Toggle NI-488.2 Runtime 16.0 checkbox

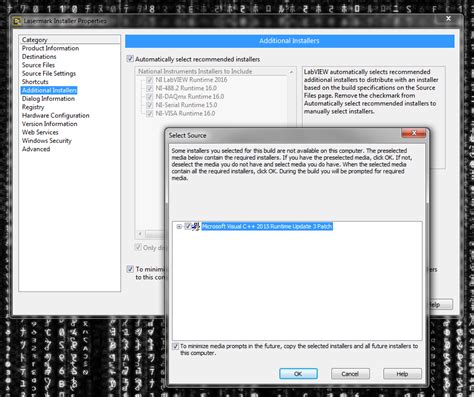pos(150,88)
